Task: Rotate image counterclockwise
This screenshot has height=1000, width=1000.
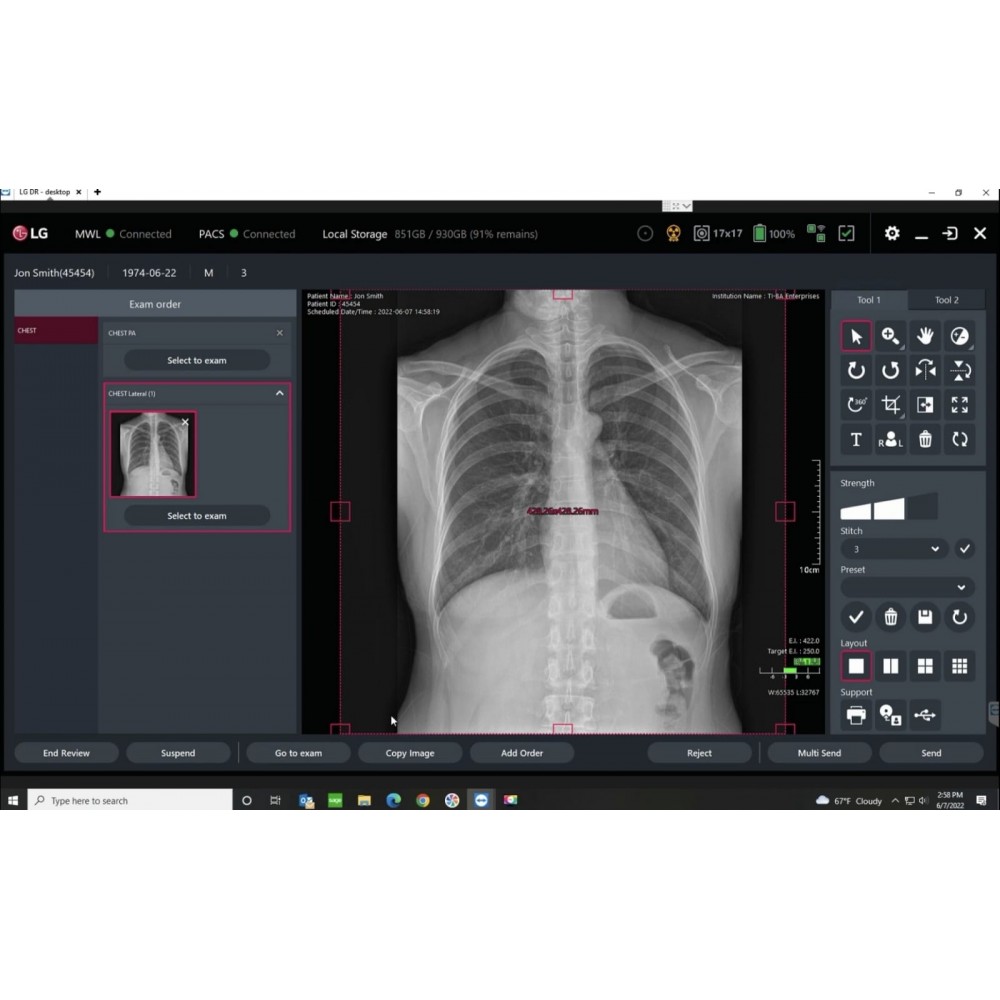Action: (x=890, y=371)
